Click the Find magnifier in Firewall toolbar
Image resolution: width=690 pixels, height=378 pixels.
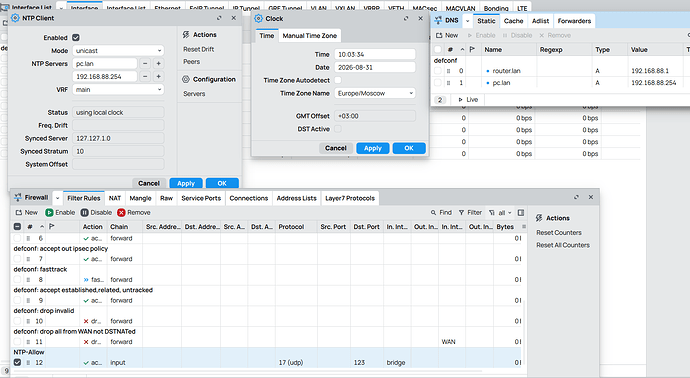tap(433, 213)
